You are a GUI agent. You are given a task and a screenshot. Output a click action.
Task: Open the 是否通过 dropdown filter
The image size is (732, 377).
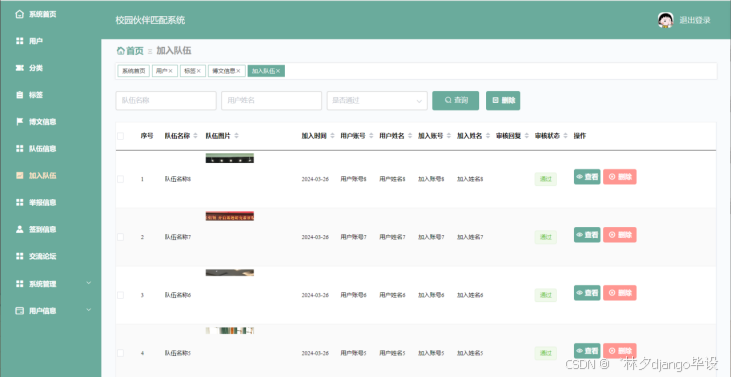tap(377, 100)
